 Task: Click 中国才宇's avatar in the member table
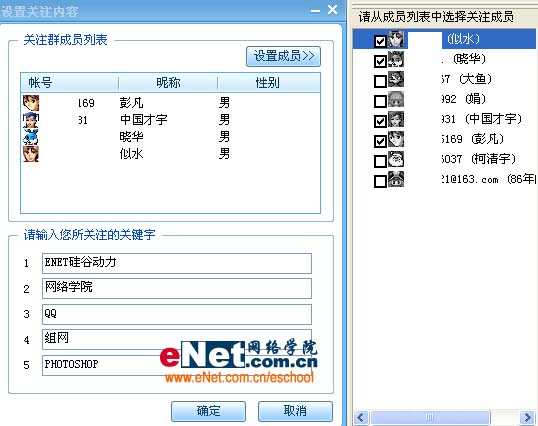point(31,120)
